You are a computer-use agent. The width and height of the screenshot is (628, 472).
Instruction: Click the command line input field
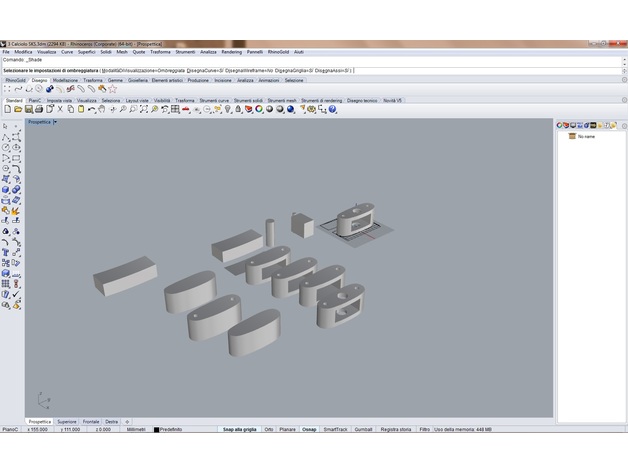pyautogui.click(x=300, y=60)
